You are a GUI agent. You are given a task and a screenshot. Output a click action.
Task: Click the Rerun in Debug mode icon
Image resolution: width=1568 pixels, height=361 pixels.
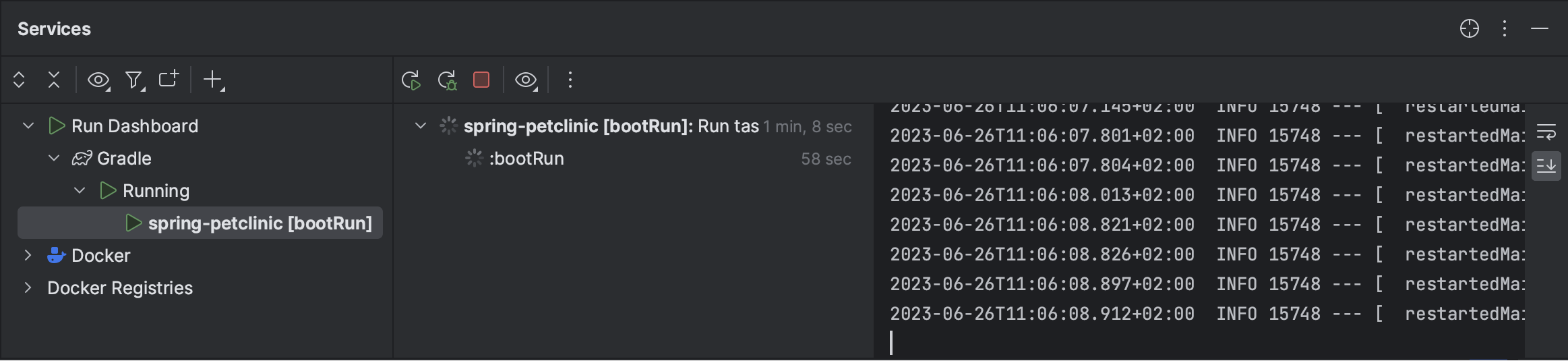(447, 80)
